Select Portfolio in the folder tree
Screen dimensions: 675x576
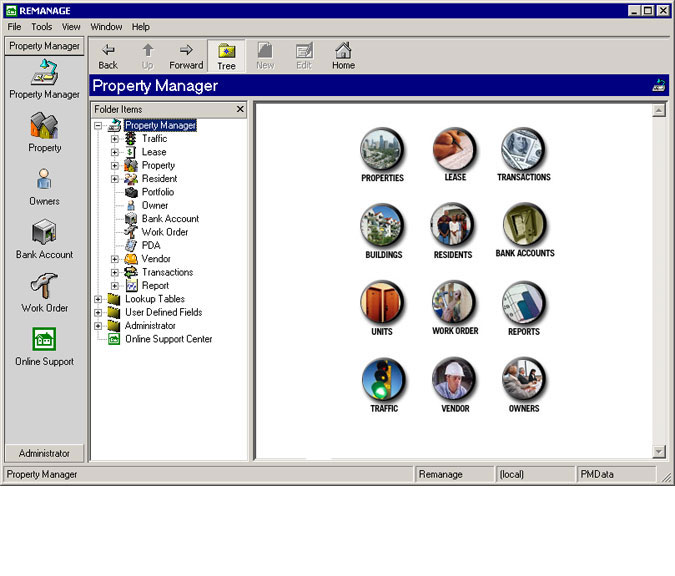coord(158,192)
